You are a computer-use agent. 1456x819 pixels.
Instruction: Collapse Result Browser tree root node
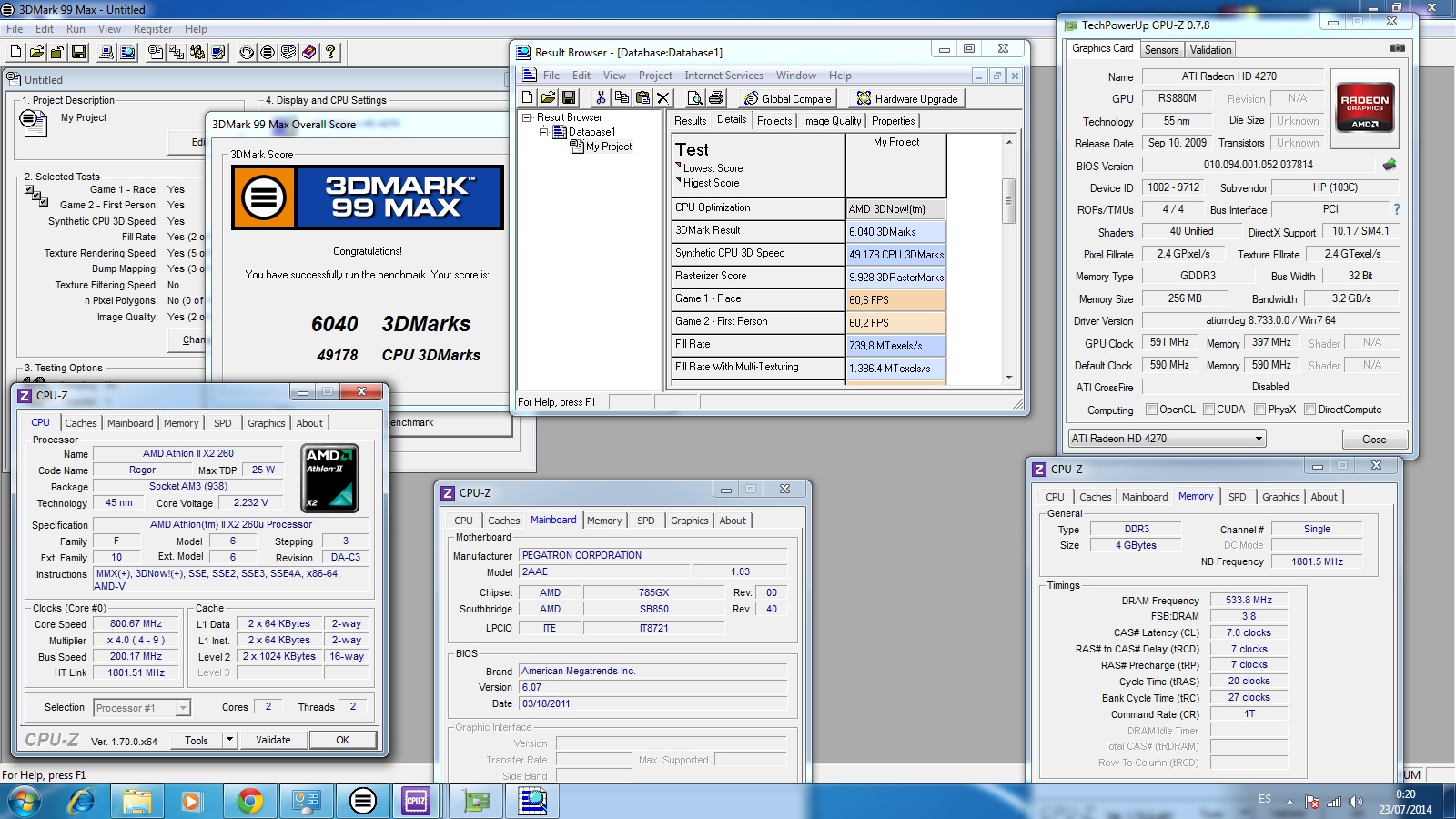pos(526,117)
